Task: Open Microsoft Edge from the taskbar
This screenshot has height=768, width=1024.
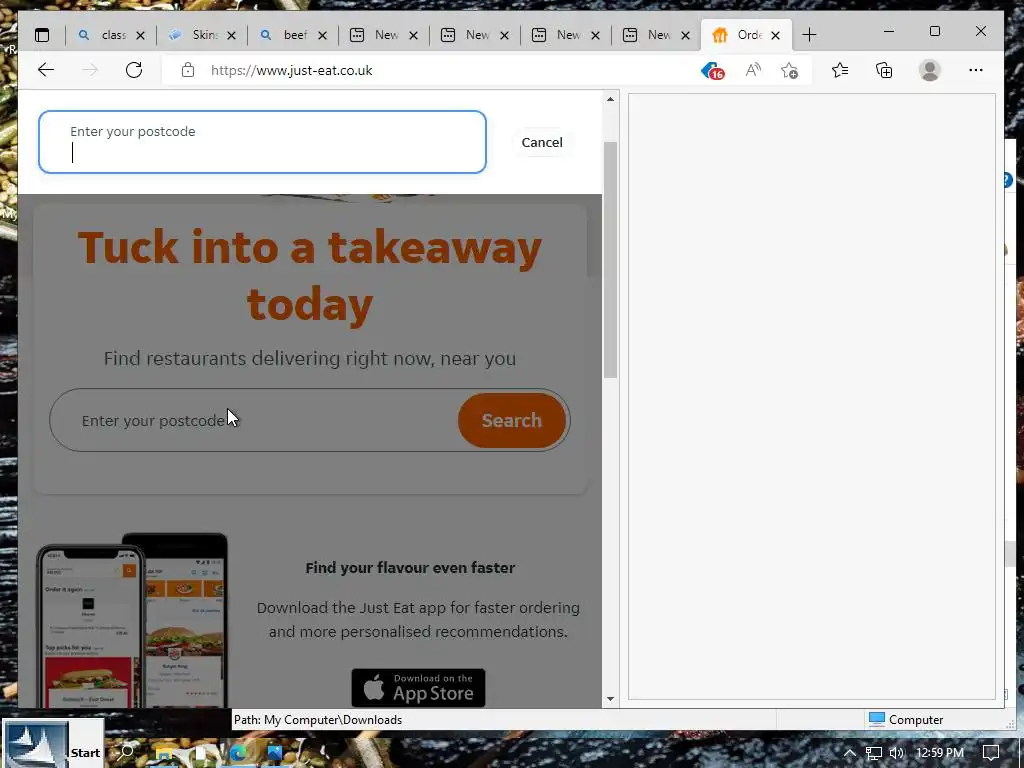Action: tap(238, 753)
